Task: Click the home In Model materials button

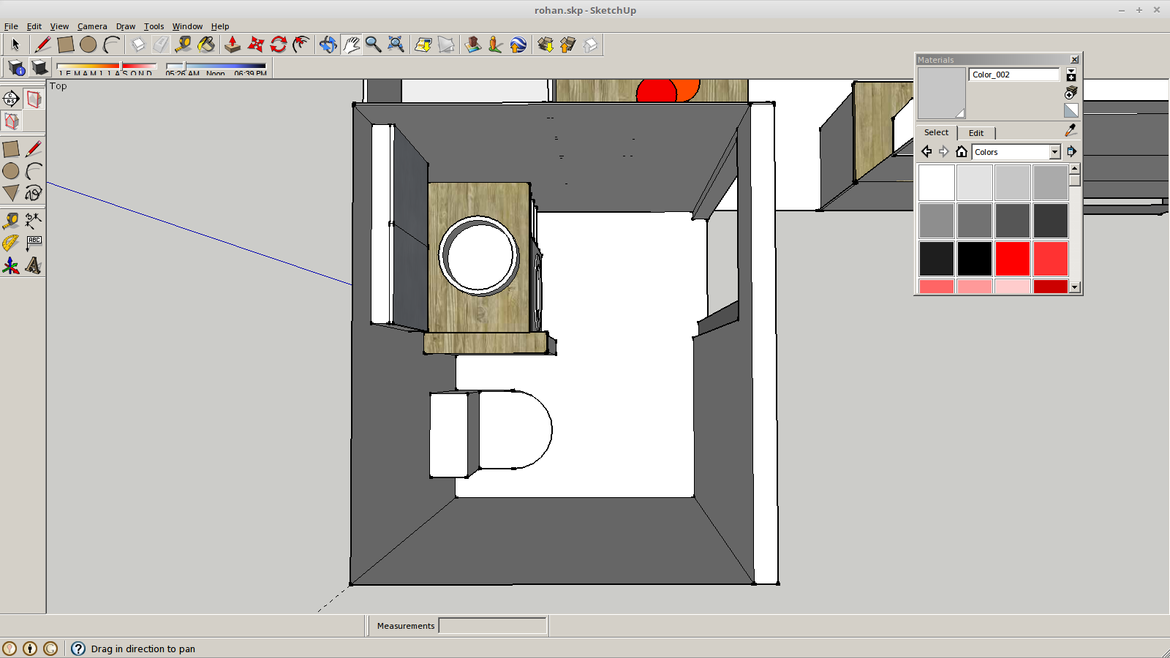Action: click(x=961, y=152)
